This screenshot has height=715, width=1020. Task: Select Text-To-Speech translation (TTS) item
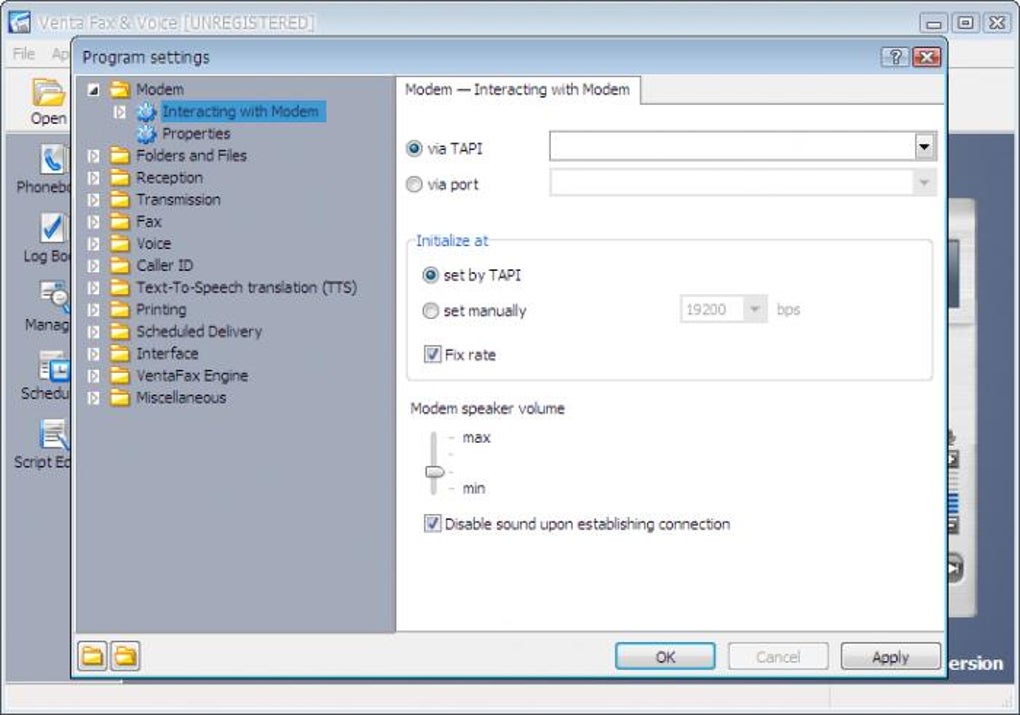coord(247,288)
